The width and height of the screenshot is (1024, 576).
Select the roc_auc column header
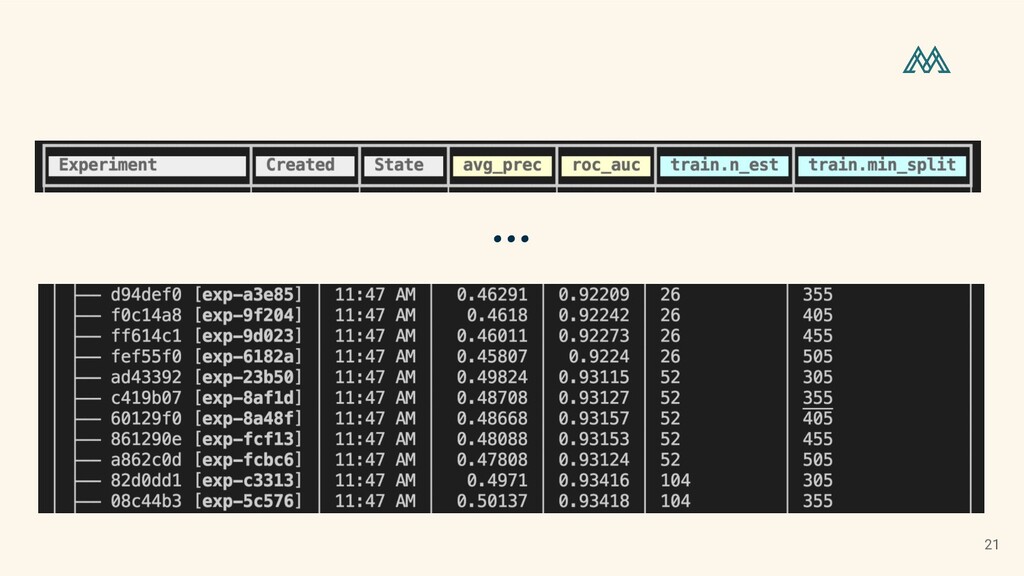click(x=606, y=165)
